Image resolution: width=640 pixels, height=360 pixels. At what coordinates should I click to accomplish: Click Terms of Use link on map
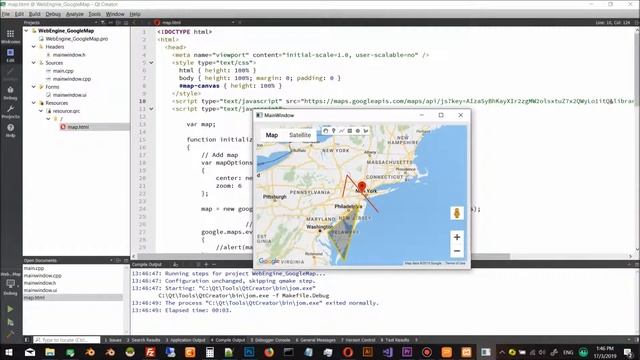point(455,263)
